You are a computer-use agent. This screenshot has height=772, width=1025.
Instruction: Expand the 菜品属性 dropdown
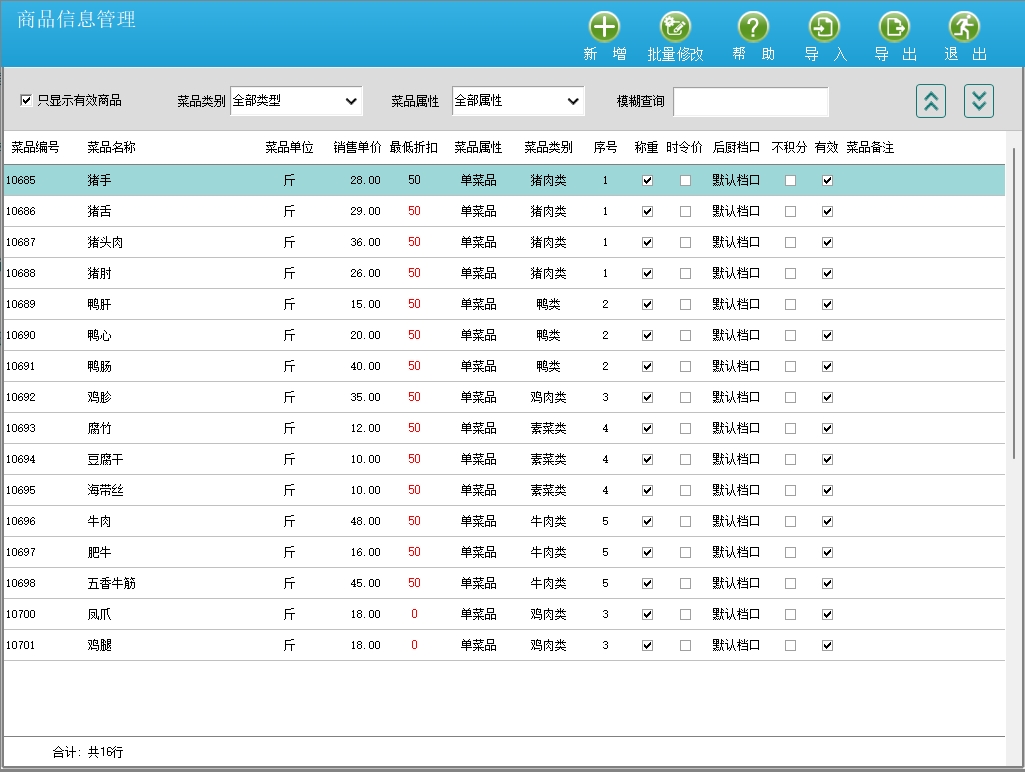click(x=518, y=101)
